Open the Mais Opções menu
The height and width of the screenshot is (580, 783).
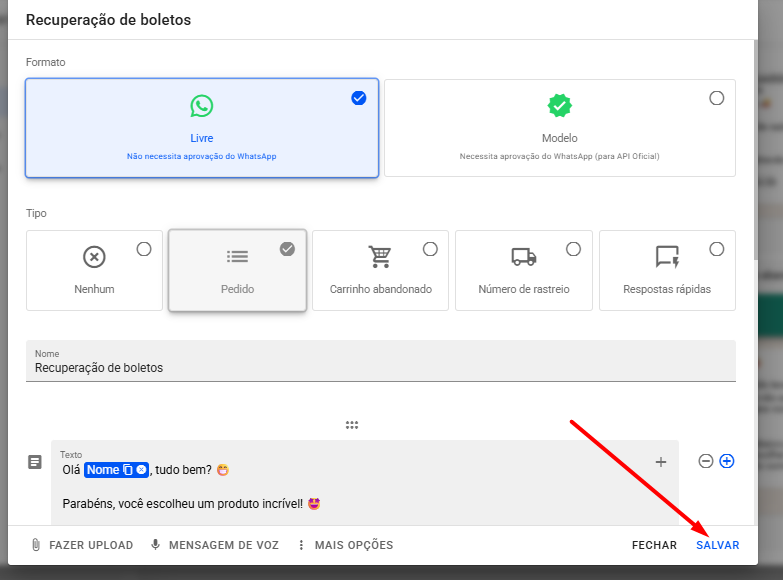pos(344,545)
